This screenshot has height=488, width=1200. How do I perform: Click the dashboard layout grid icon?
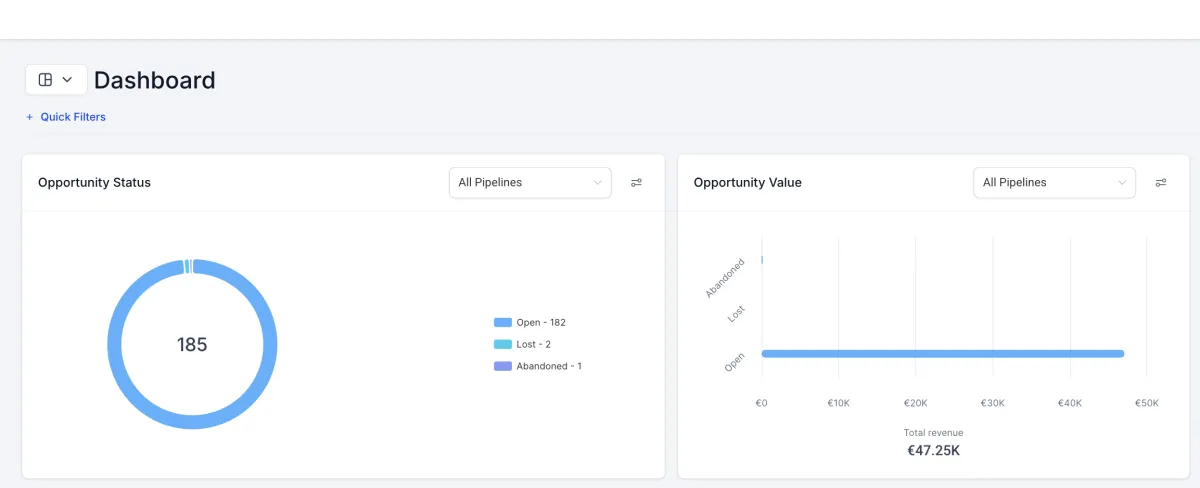tap(45, 80)
